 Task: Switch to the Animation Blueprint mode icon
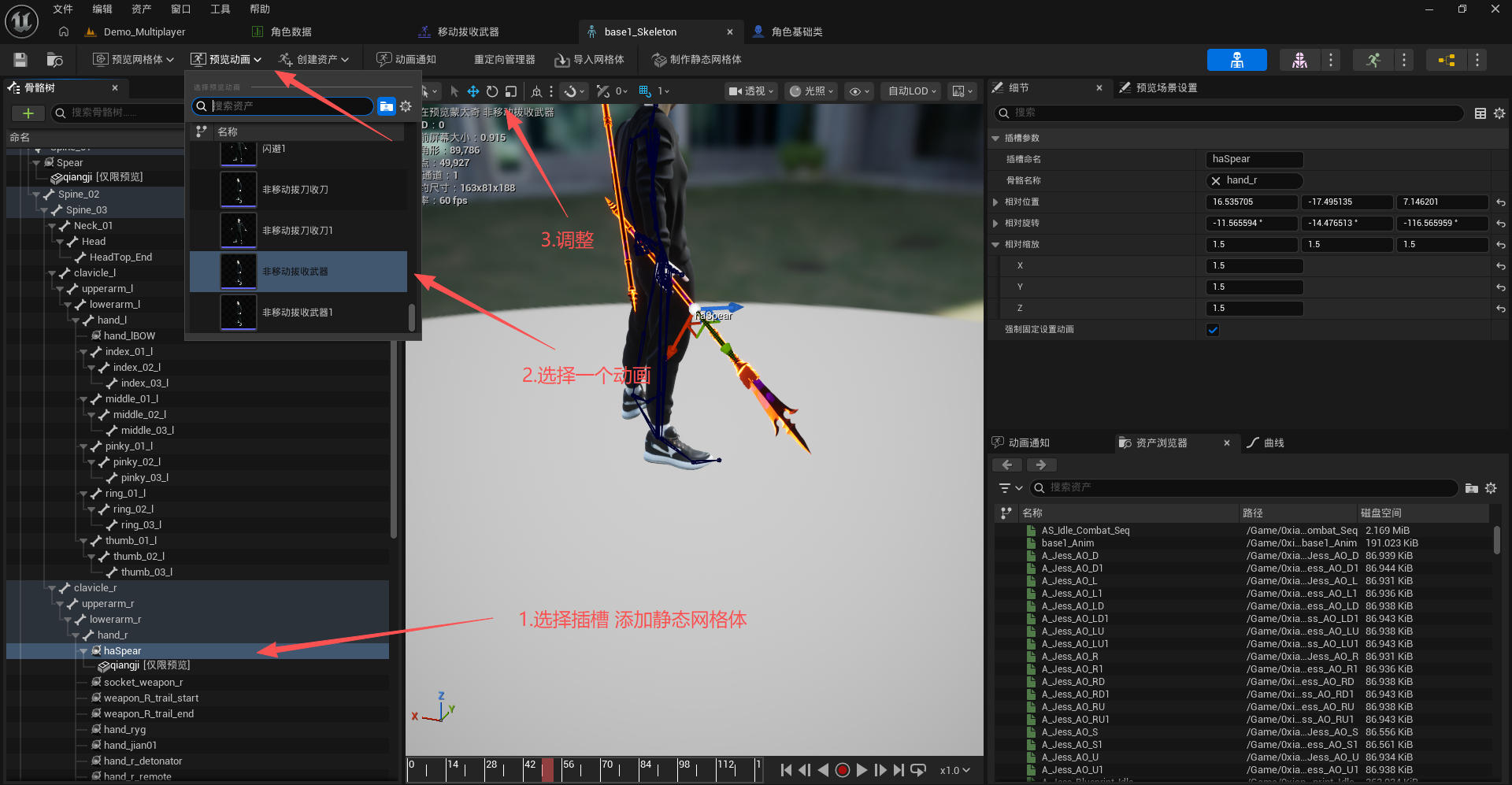(1447, 60)
